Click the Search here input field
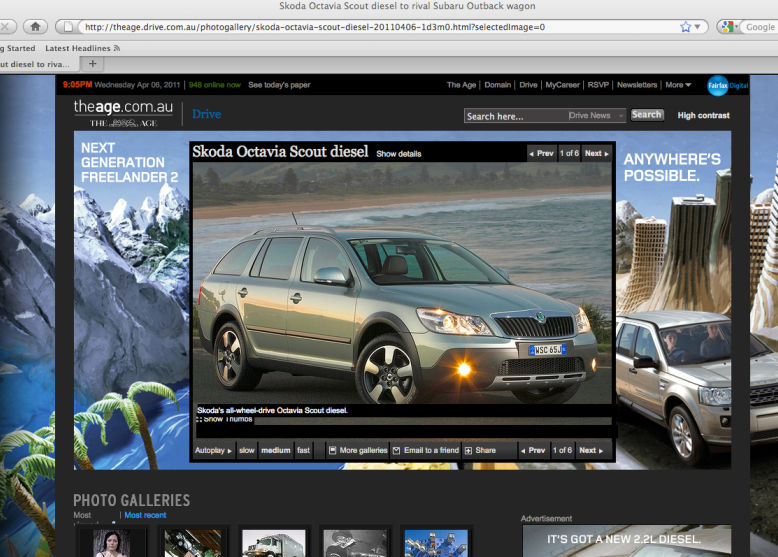This screenshot has width=778, height=557. 514,116
